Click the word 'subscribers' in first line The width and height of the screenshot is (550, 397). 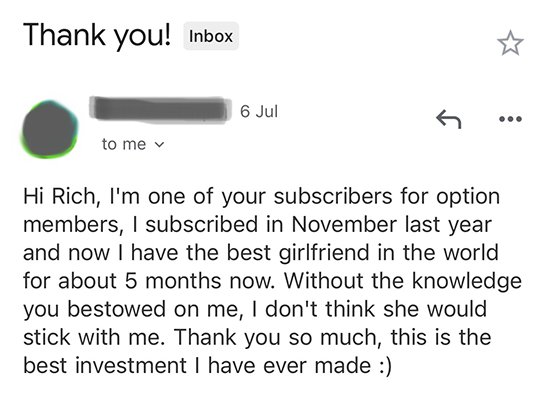coord(333,196)
